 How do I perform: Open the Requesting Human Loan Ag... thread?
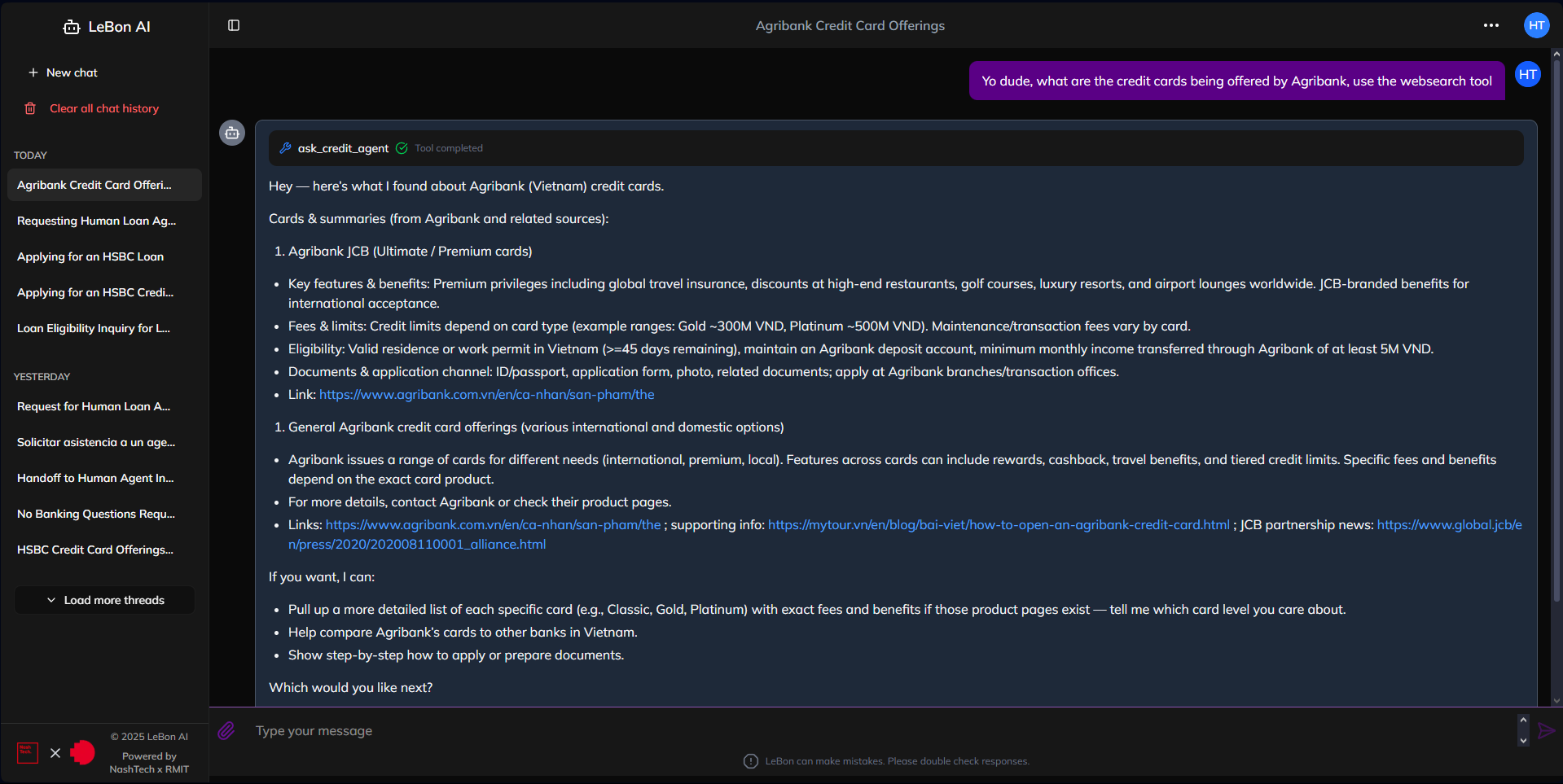tap(96, 221)
